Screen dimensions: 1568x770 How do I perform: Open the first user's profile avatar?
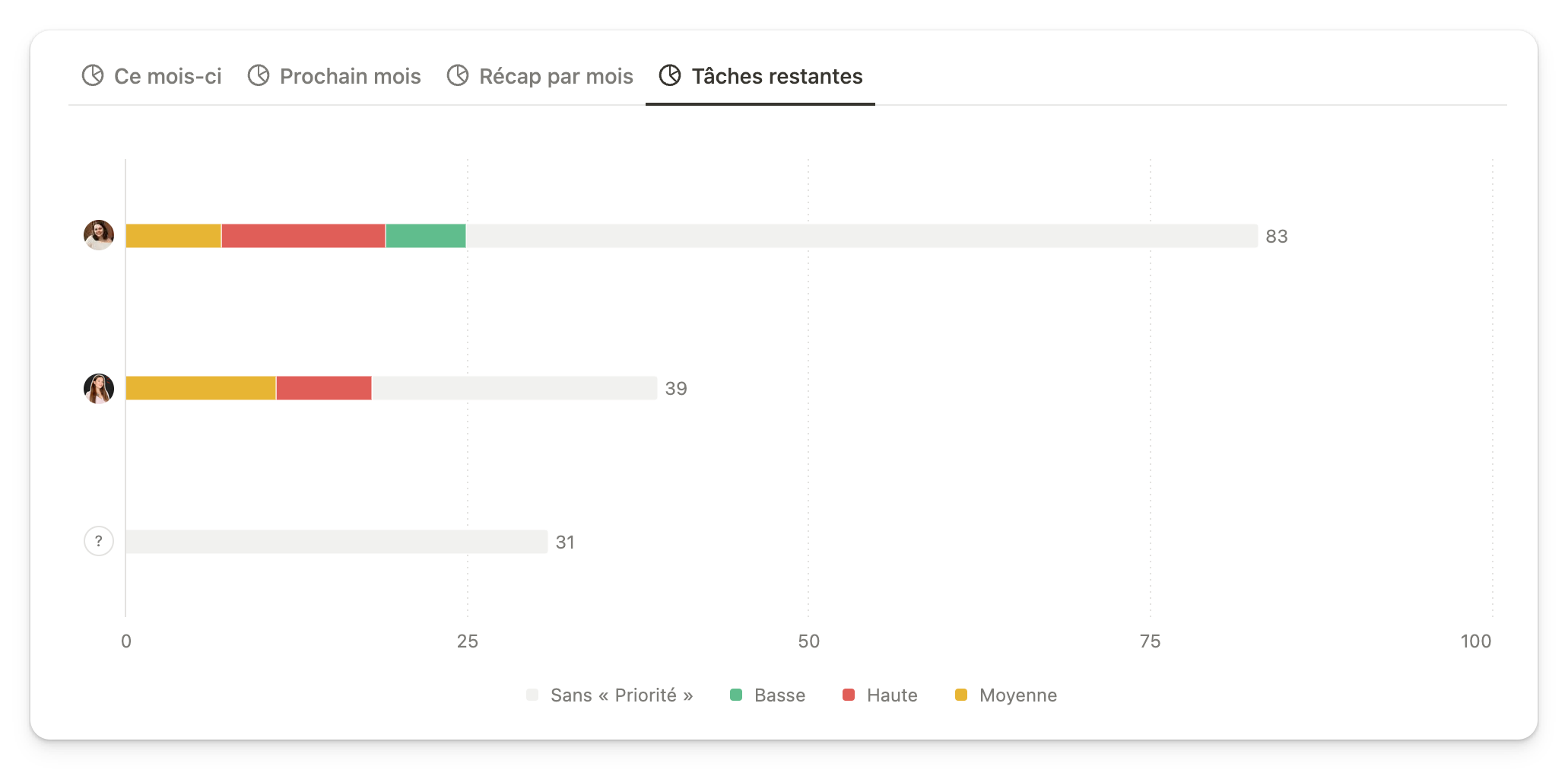(98, 236)
